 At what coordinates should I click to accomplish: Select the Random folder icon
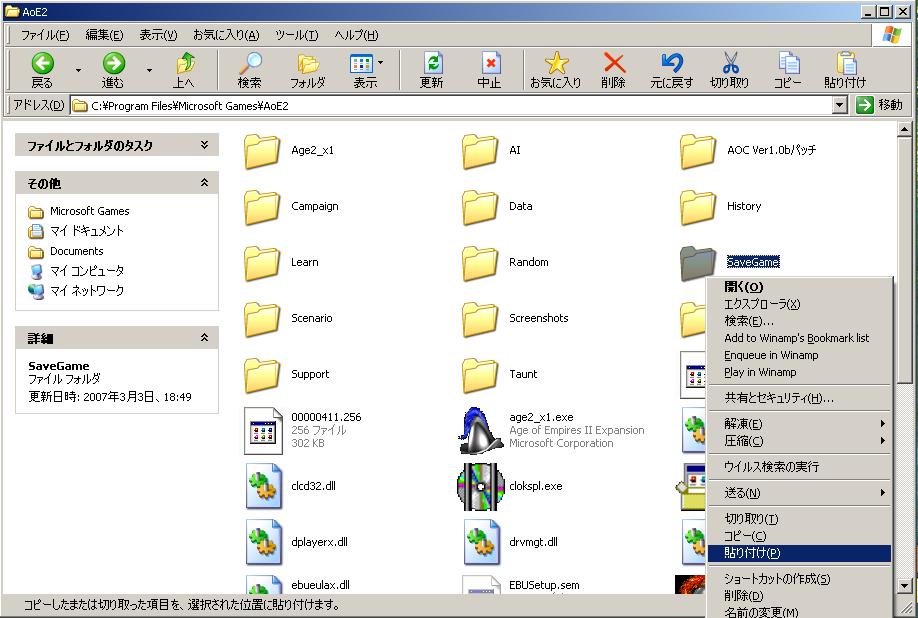point(479,263)
